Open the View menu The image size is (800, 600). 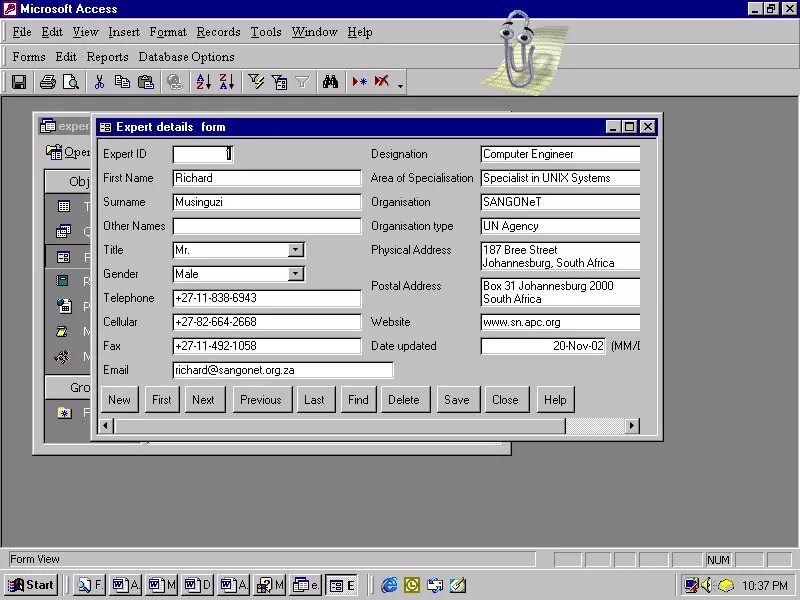click(x=86, y=32)
